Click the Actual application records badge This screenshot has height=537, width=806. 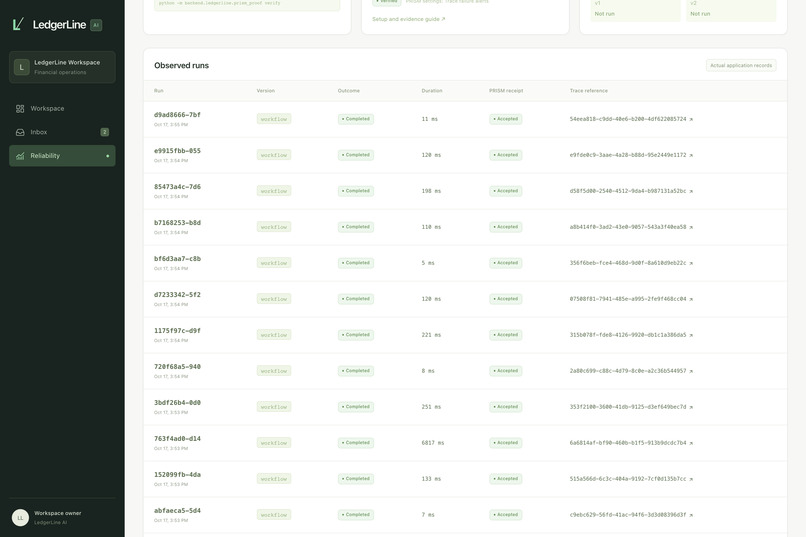[741, 65]
